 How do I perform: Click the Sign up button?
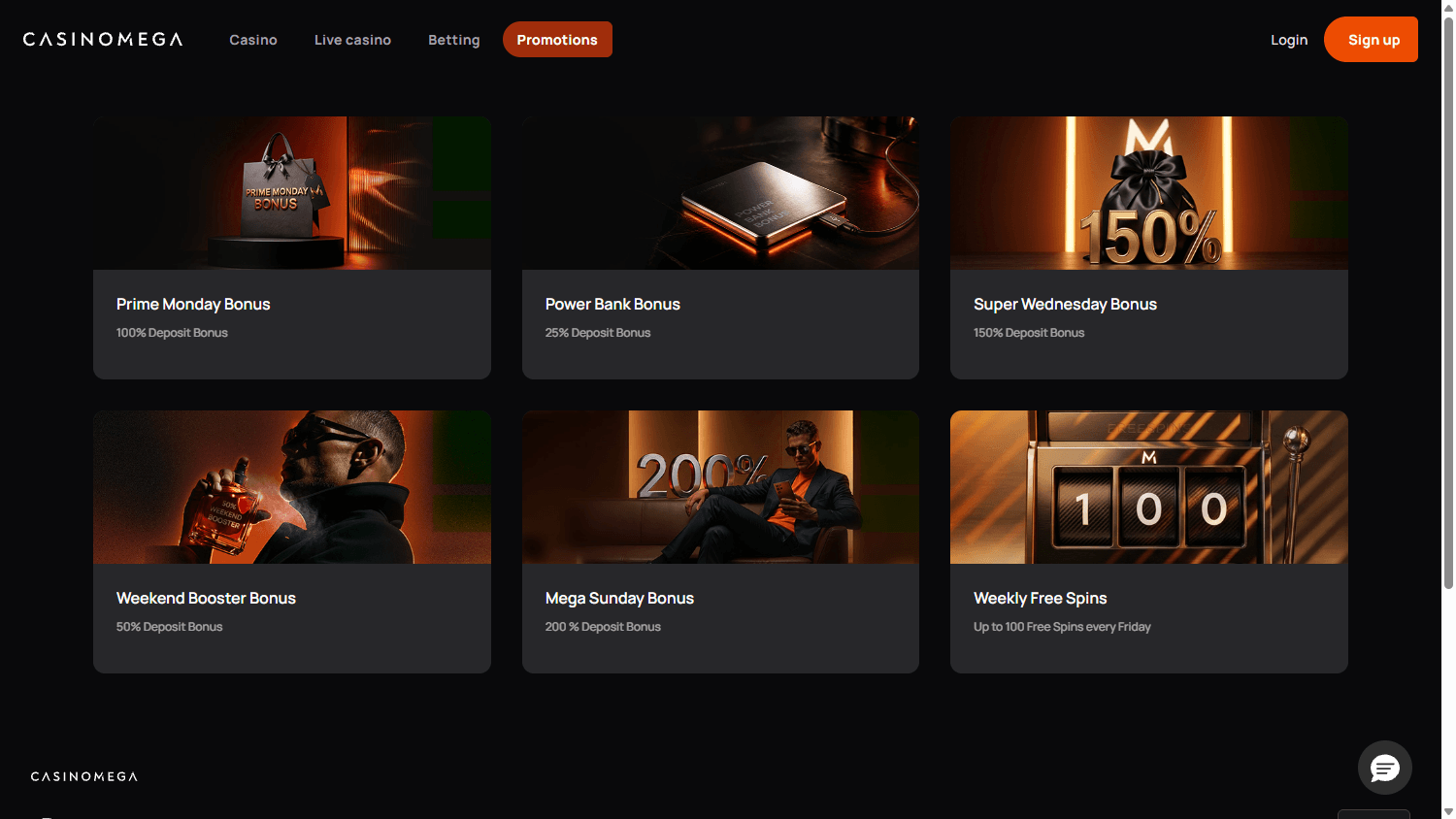(1371, 40)
